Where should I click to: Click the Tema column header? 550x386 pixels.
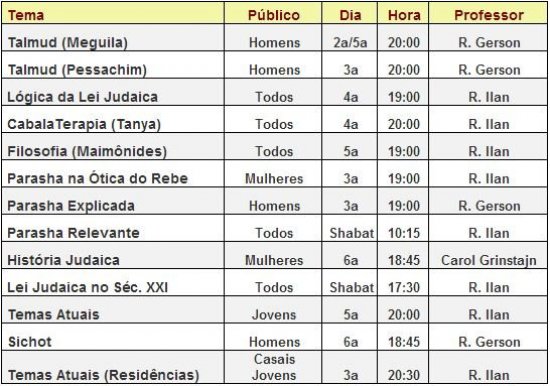click(26, 15)
